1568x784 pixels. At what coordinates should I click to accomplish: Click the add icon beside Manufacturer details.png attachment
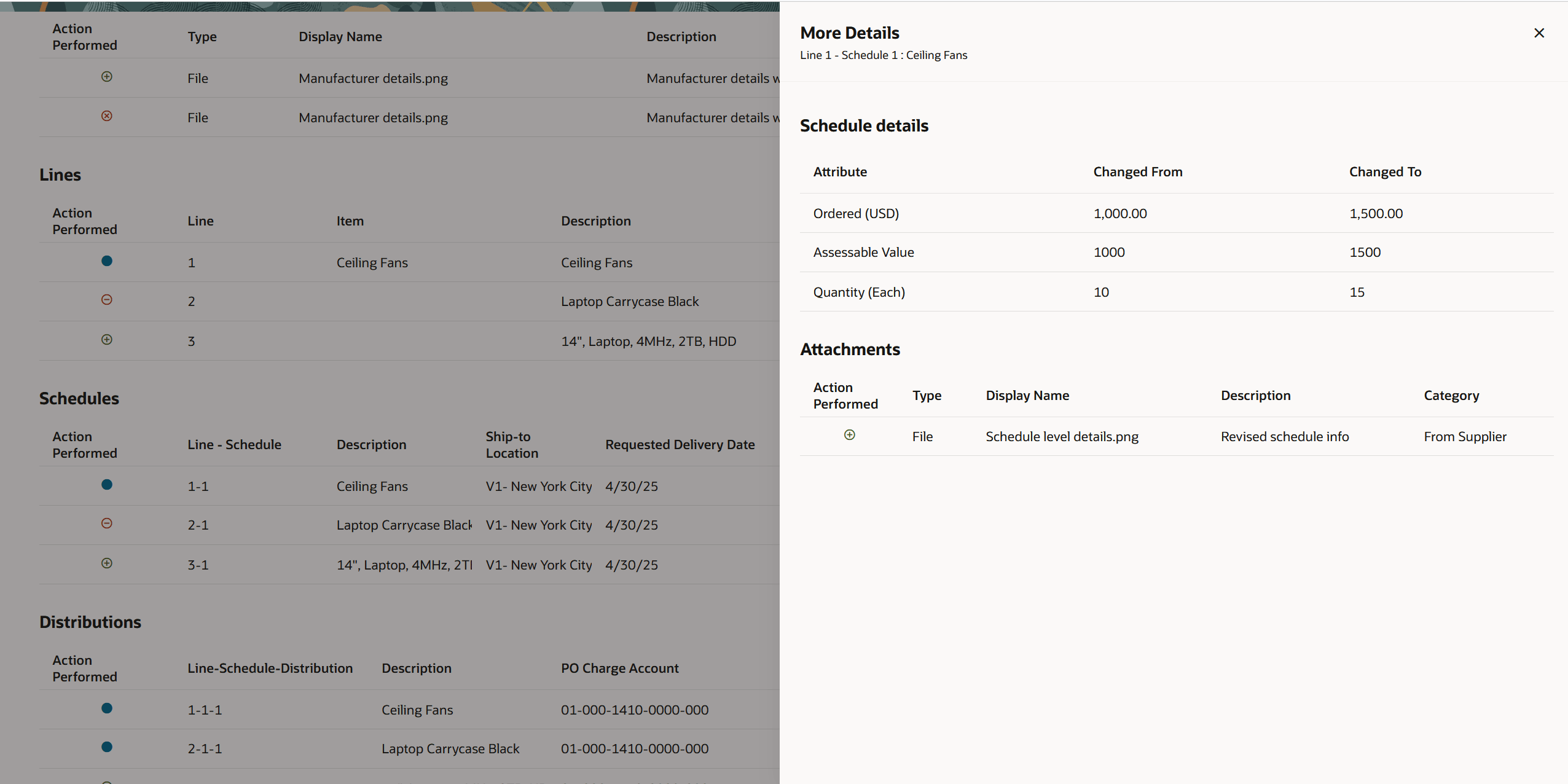click(107, 77)
